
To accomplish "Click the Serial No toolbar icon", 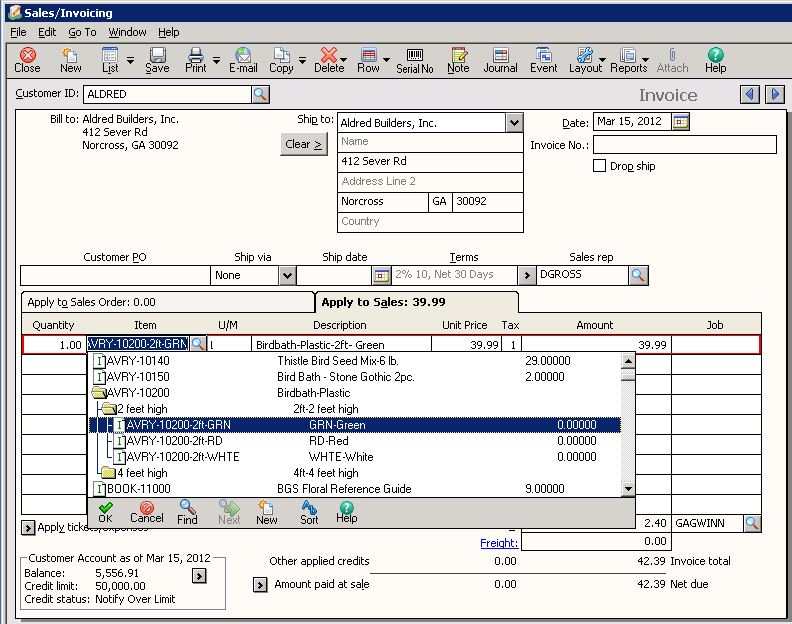I will (x=414, y=60).
